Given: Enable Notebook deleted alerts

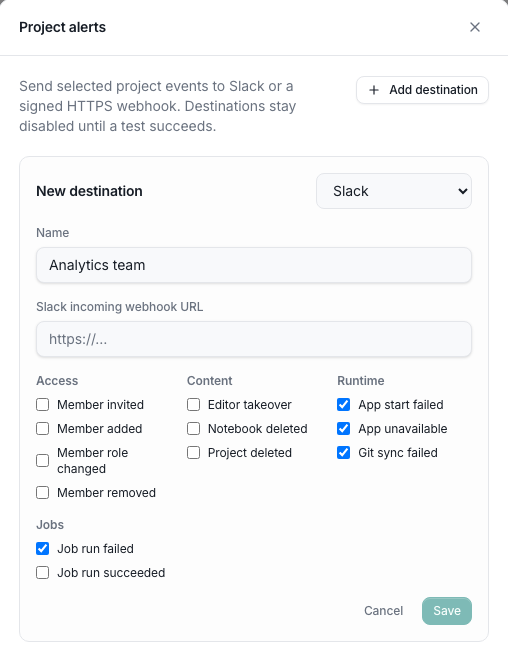Looking at the screenshot, I should 193,428.
